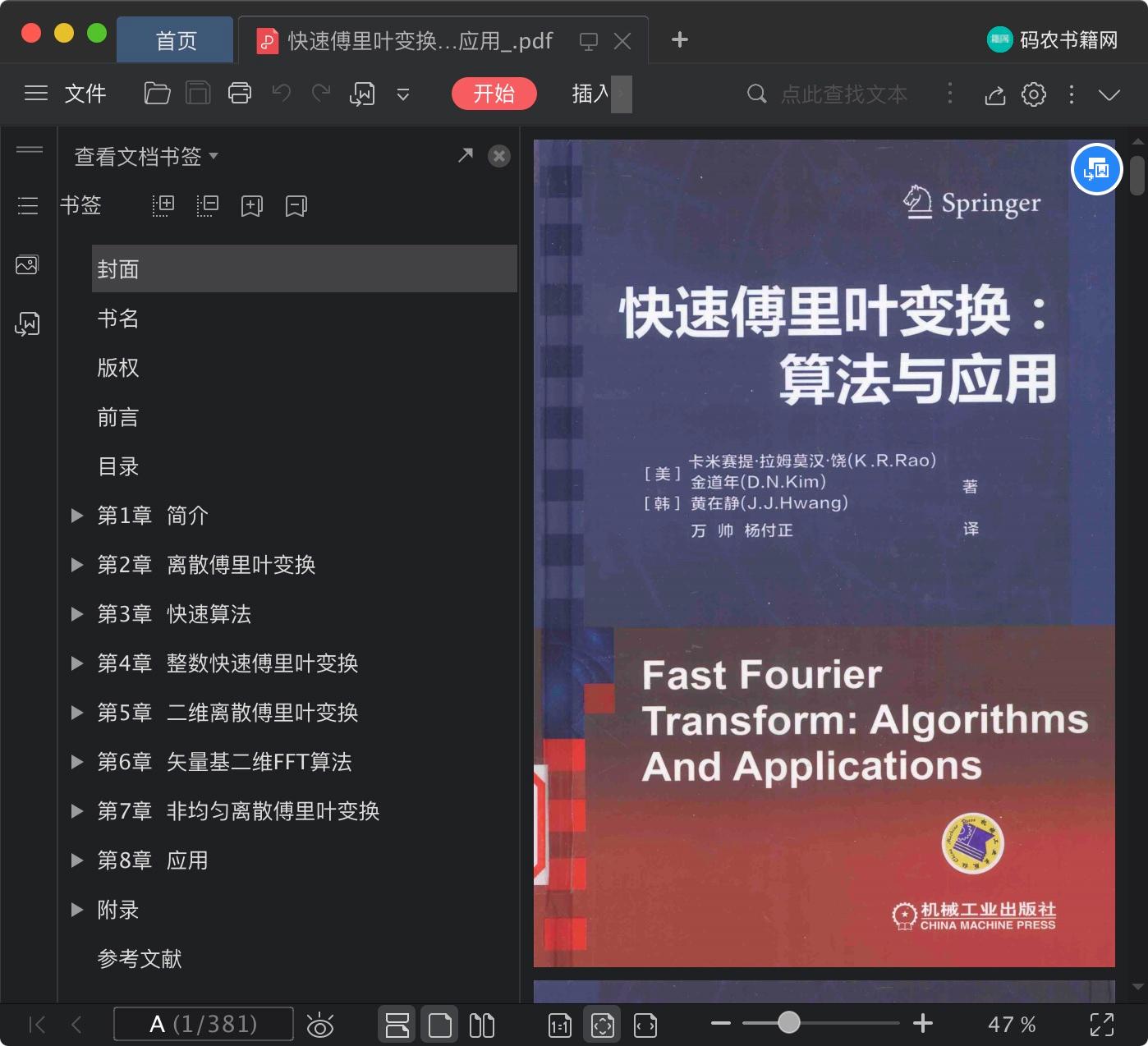Collapse the ribbon with chevron down
This screenshot has width=1148, height=1046.
(x=1109, y=94)
